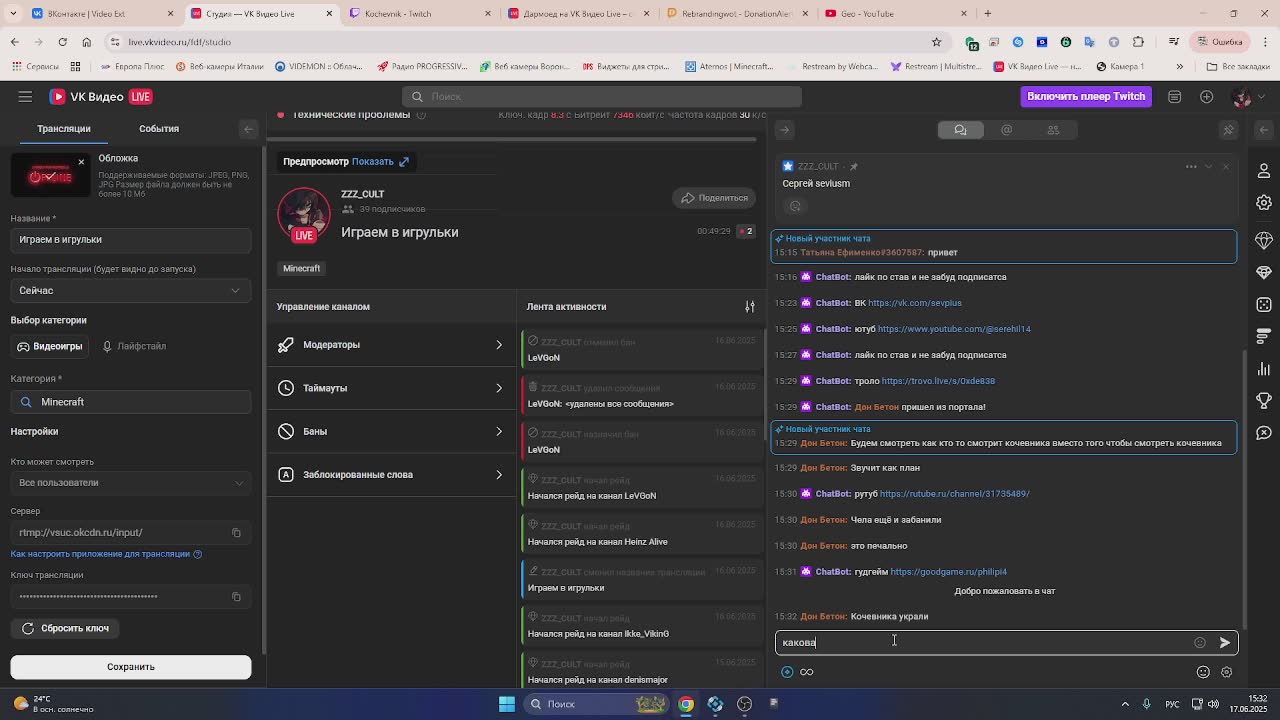Viewport: 1280px width, 720px height.
Task: Remove the stream cover image
Action: pos(81,162)
